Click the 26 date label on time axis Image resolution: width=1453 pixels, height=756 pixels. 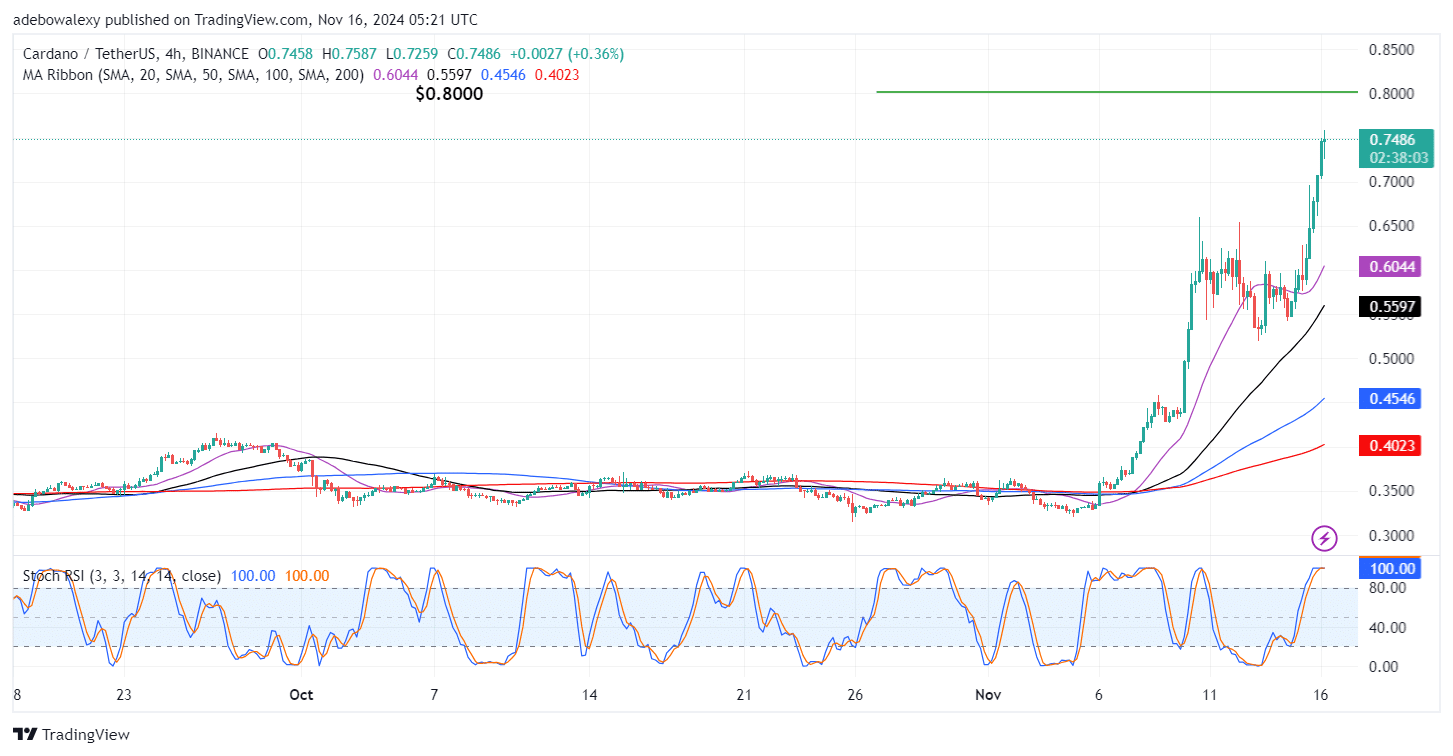click(x=854, y=695)
